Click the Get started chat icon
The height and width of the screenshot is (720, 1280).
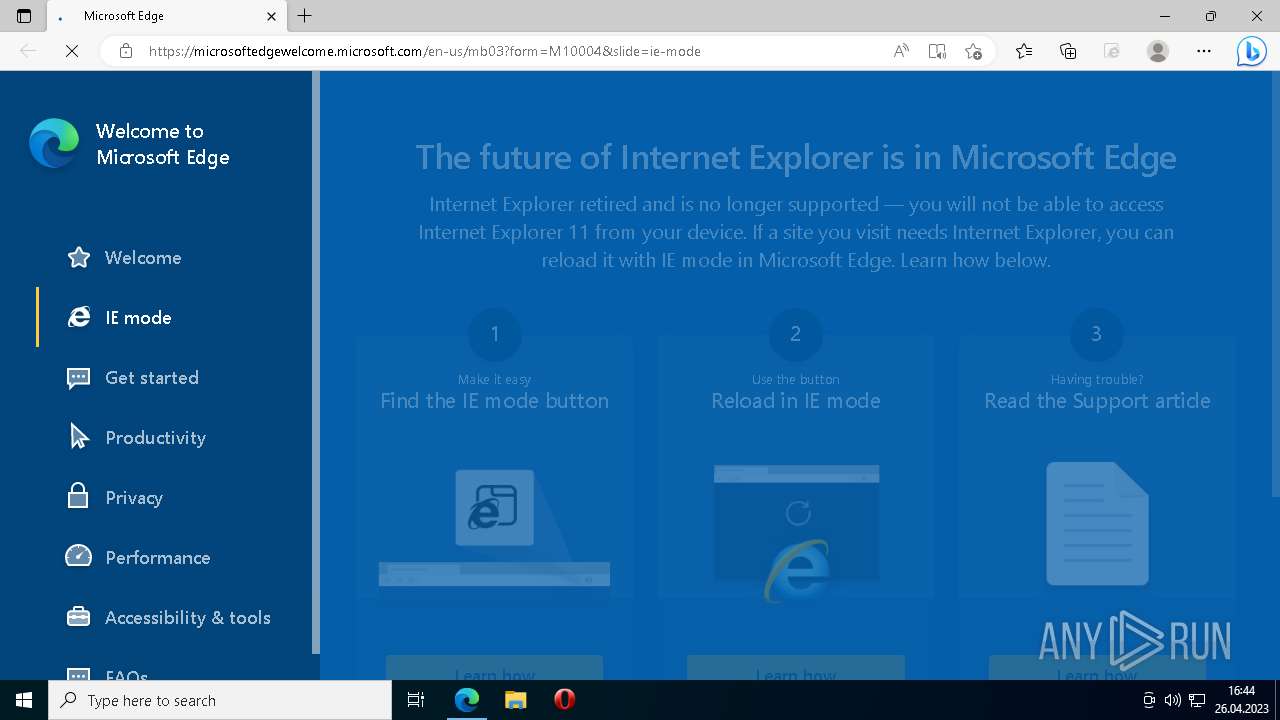(x=79, y=378)
